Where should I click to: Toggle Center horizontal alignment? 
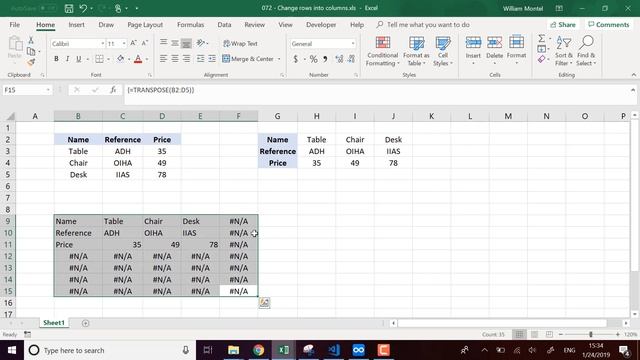point(175,59)
